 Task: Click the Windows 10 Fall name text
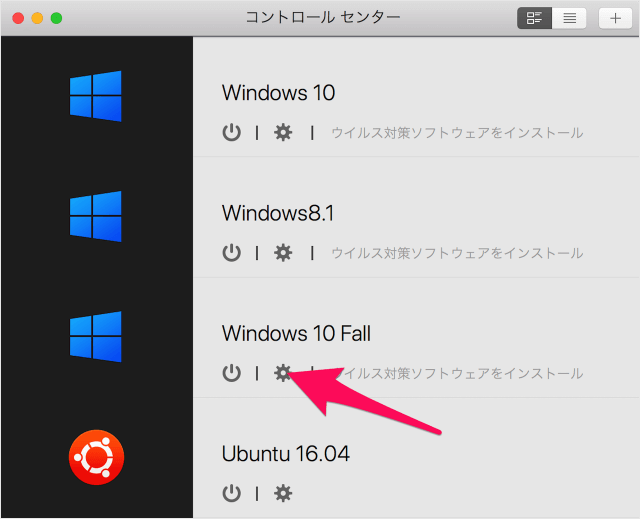pos(296,333)
